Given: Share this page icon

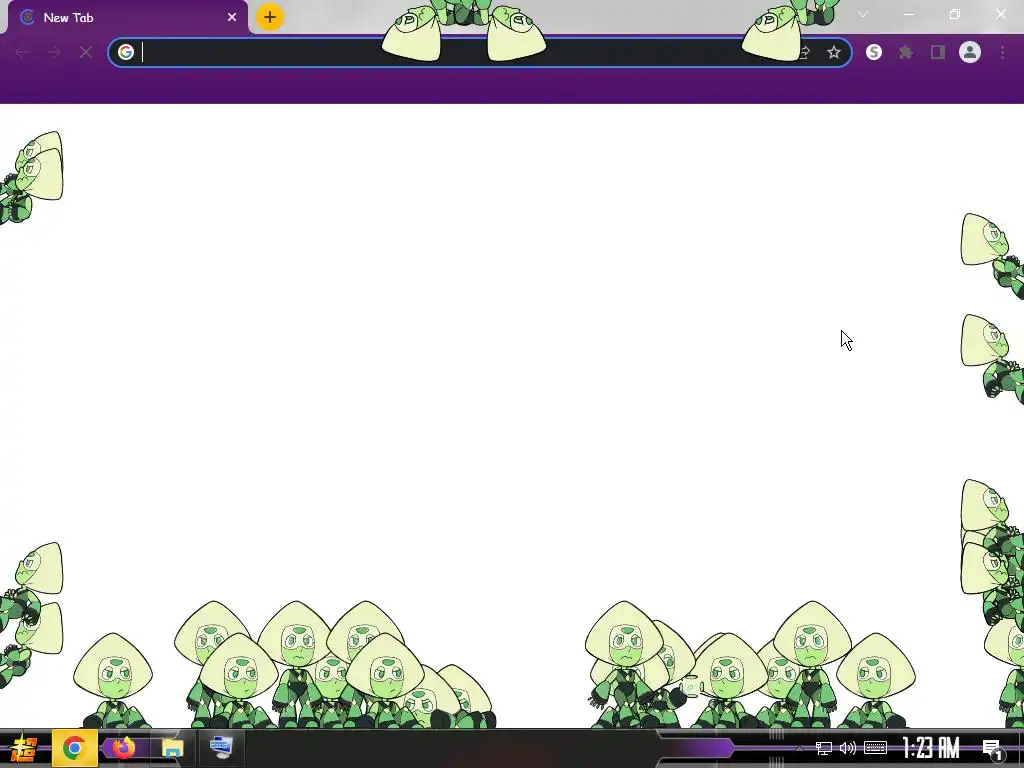Looking at the screenshot, I should tap(805, 52).
